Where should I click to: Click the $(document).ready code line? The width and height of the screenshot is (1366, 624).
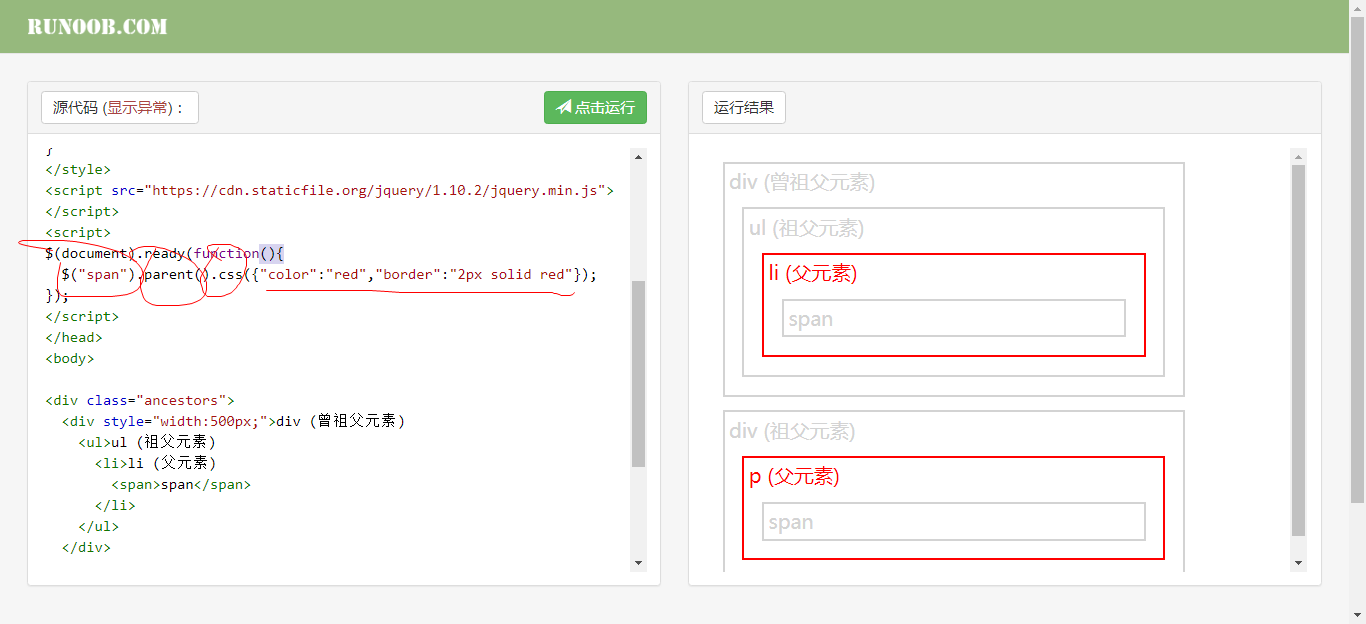click(x=165, y=253)
